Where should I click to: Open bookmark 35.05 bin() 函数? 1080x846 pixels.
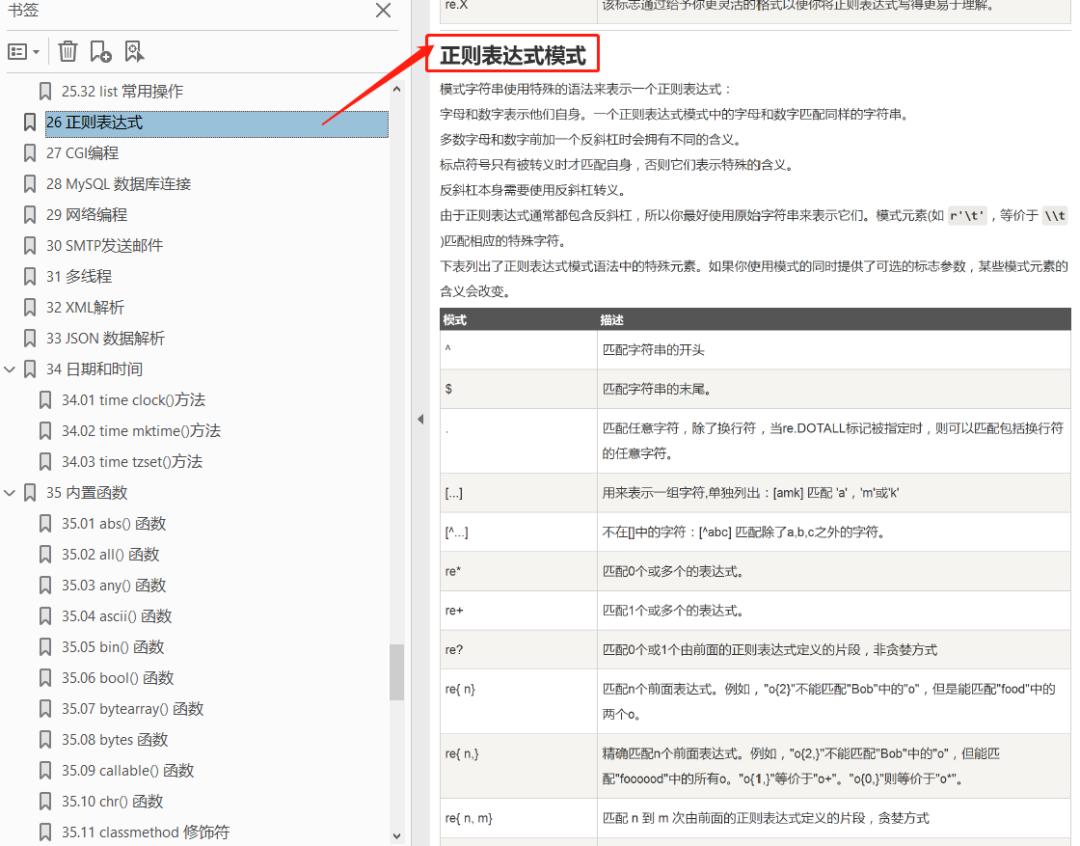[x=113, y=647]
